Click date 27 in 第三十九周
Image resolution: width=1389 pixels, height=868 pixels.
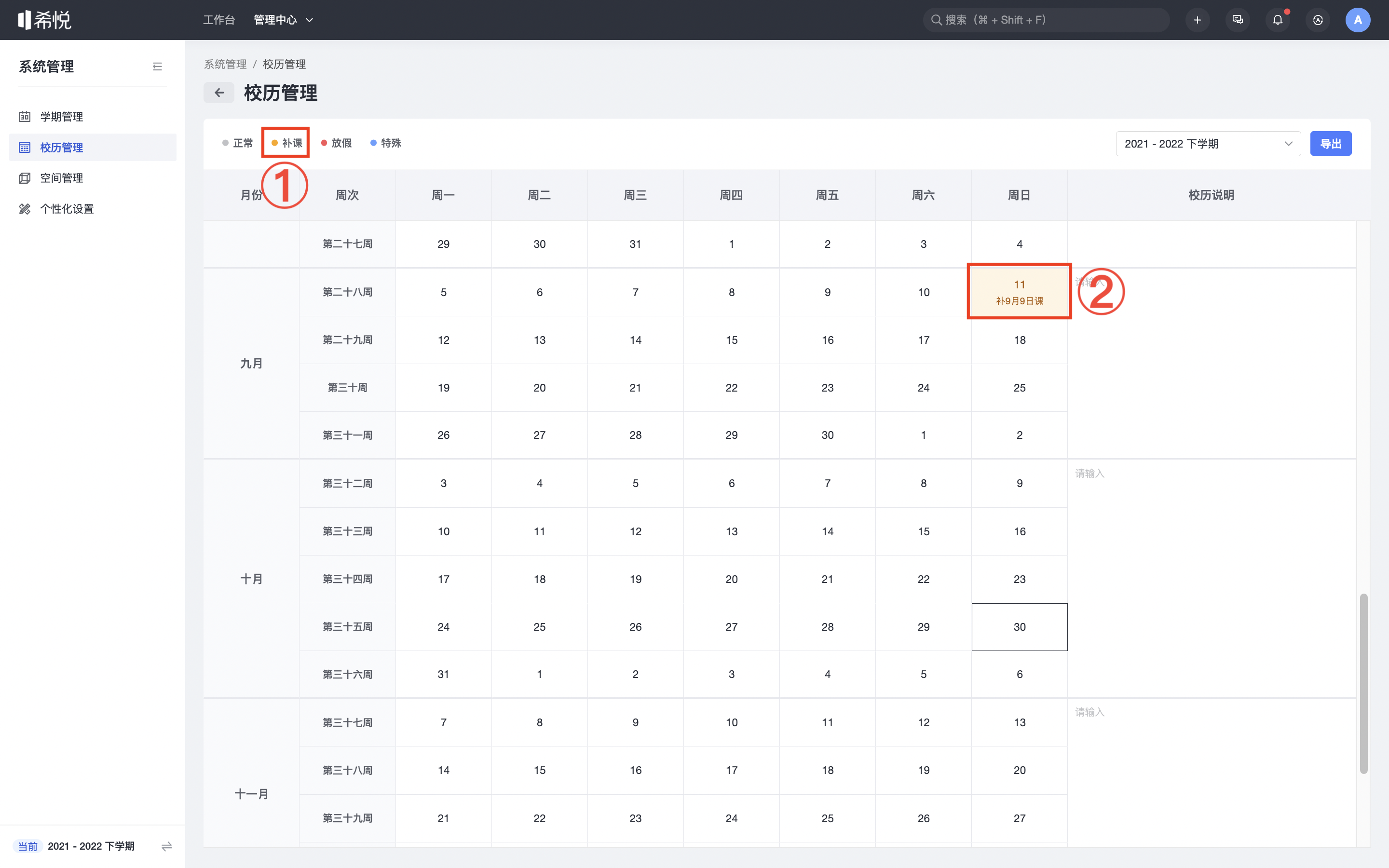click(1020, 818)
